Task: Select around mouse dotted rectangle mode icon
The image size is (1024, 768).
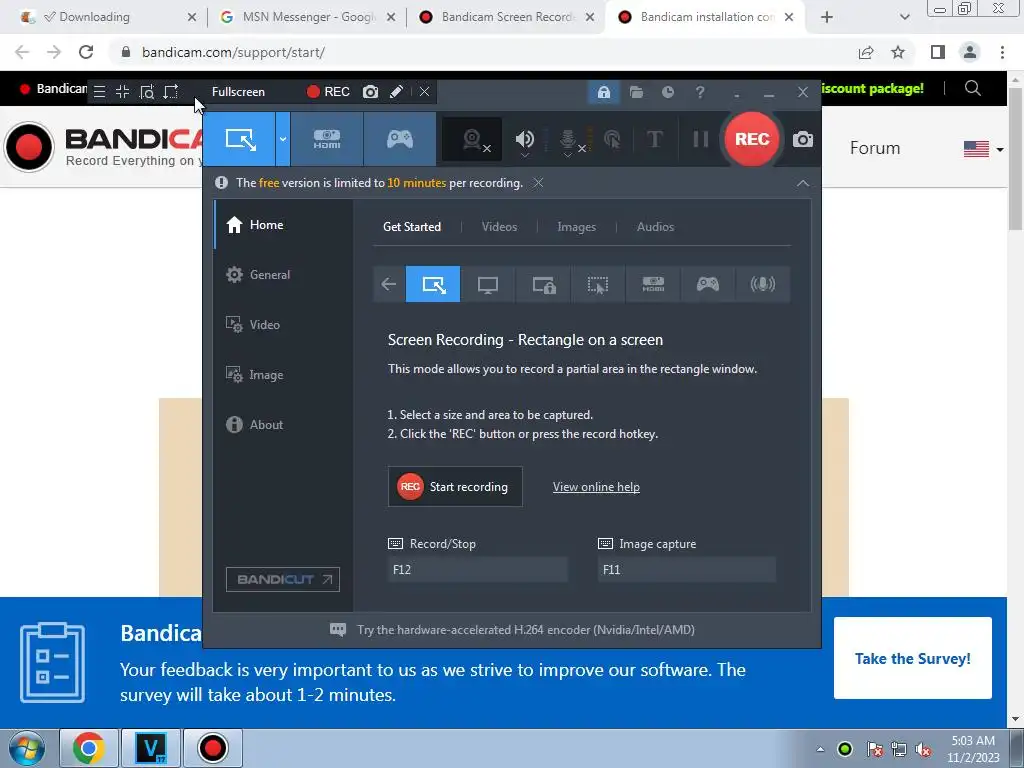Action: tap(598, 284)
